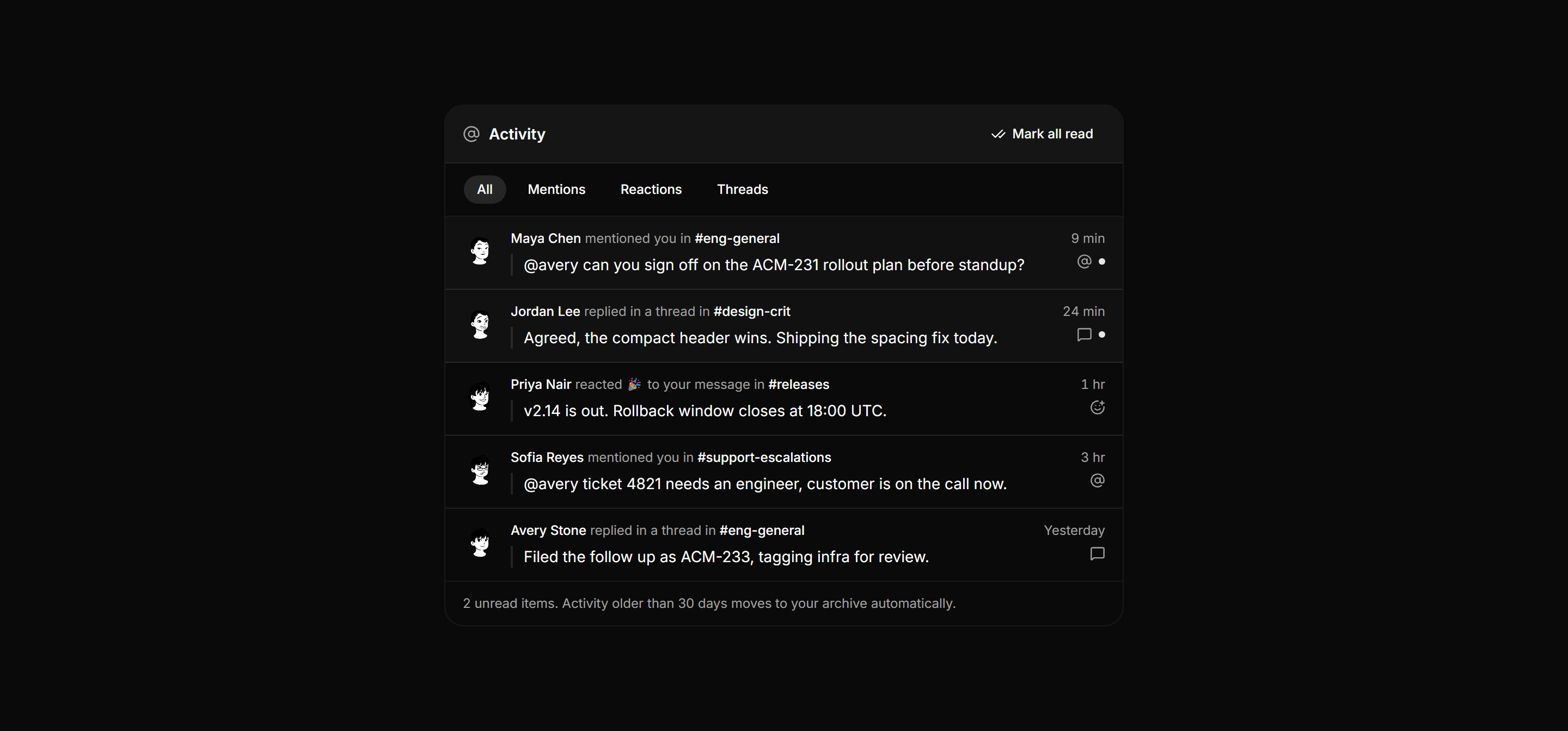Click the name Sofia Reyes

(x=547, y=458)
